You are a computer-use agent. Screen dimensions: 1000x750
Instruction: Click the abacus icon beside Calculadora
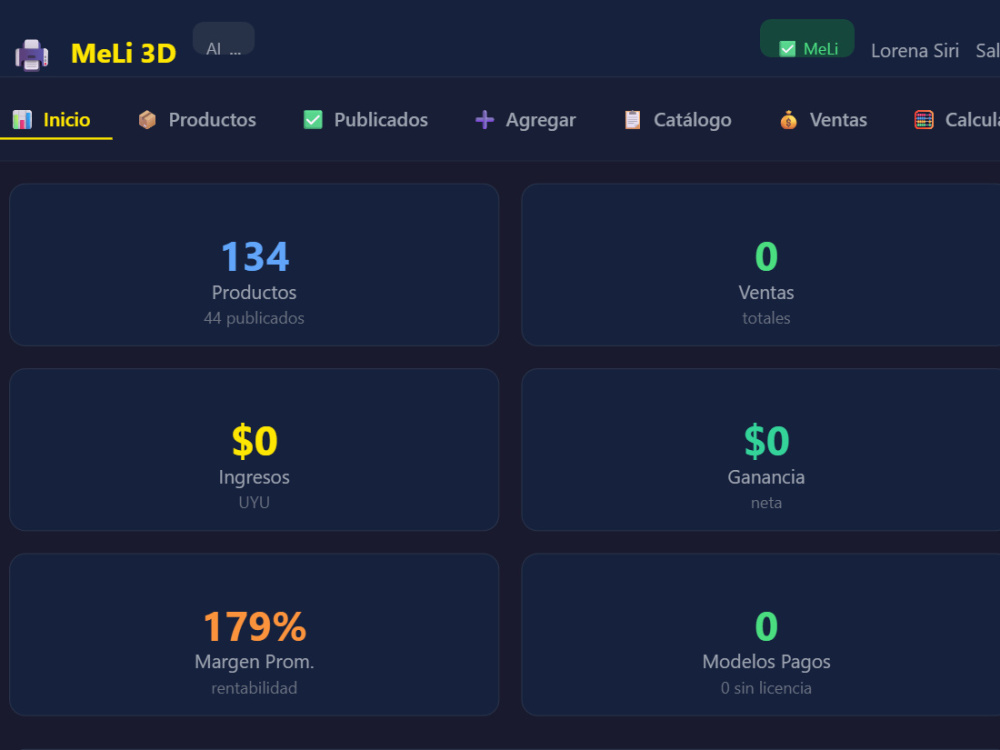[x=923, y=119]
